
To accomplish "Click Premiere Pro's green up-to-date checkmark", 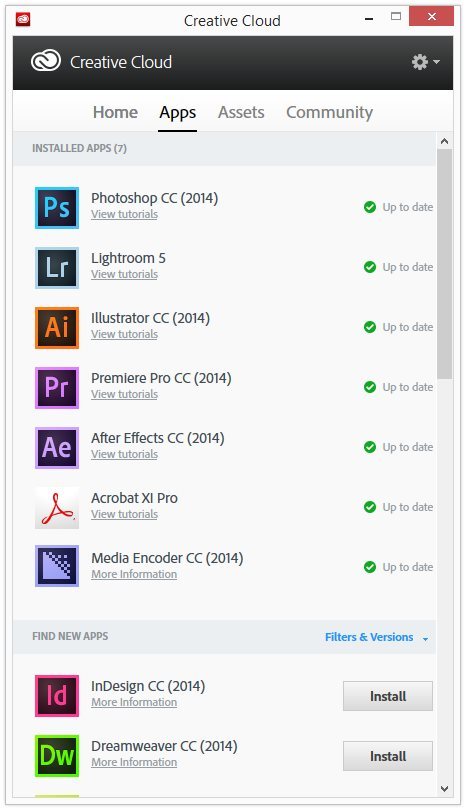I will pos(370,387).
